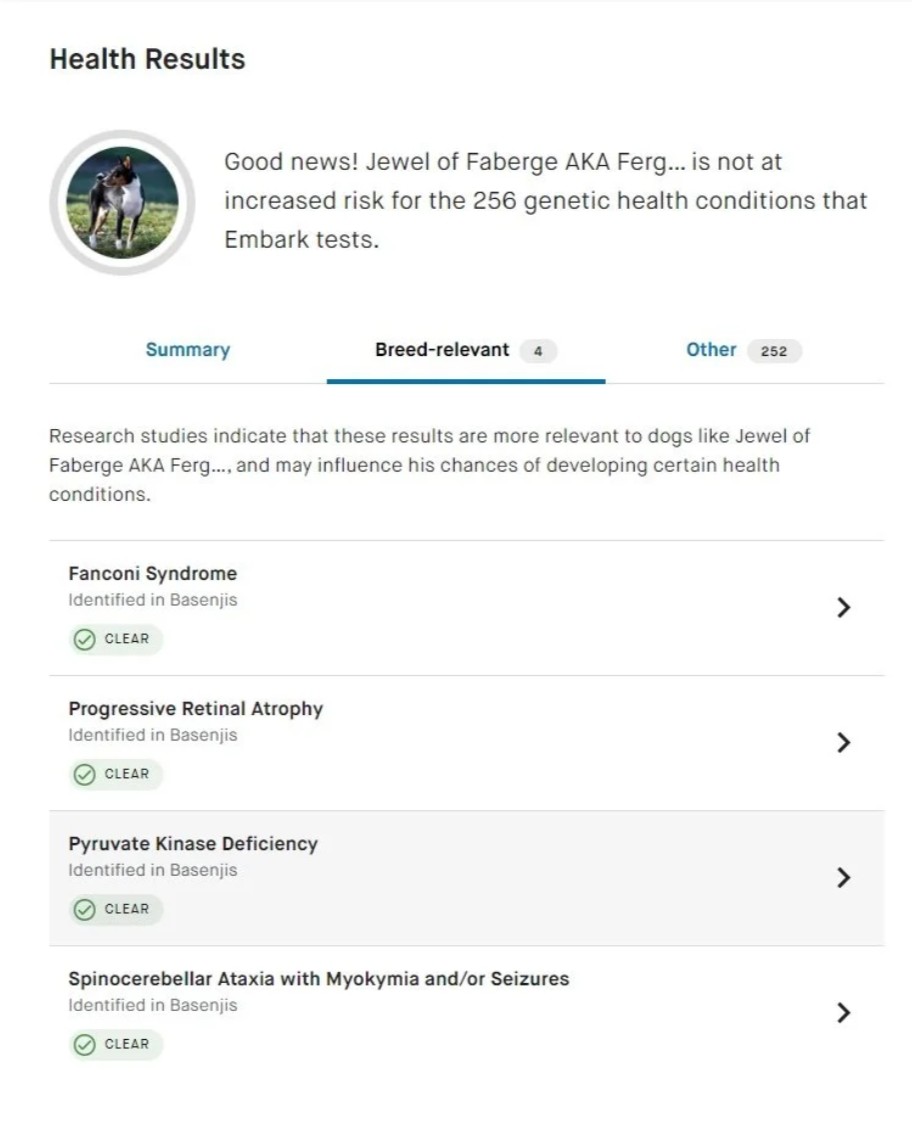The height and width of the screenshot is (1133, 912).
Task: Switch to the Summary tab
Action: (x=187, y=350)
